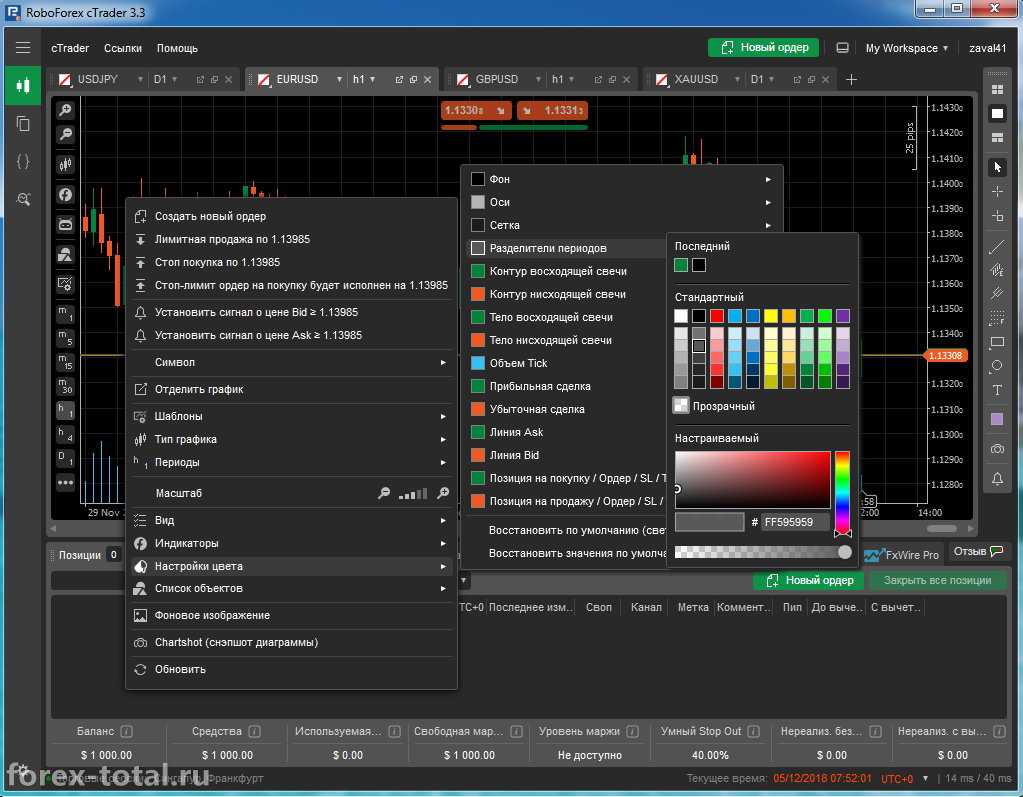1023x797 pixels.
Task: Open the hamburger main menu icon
Action: [22, 47]
